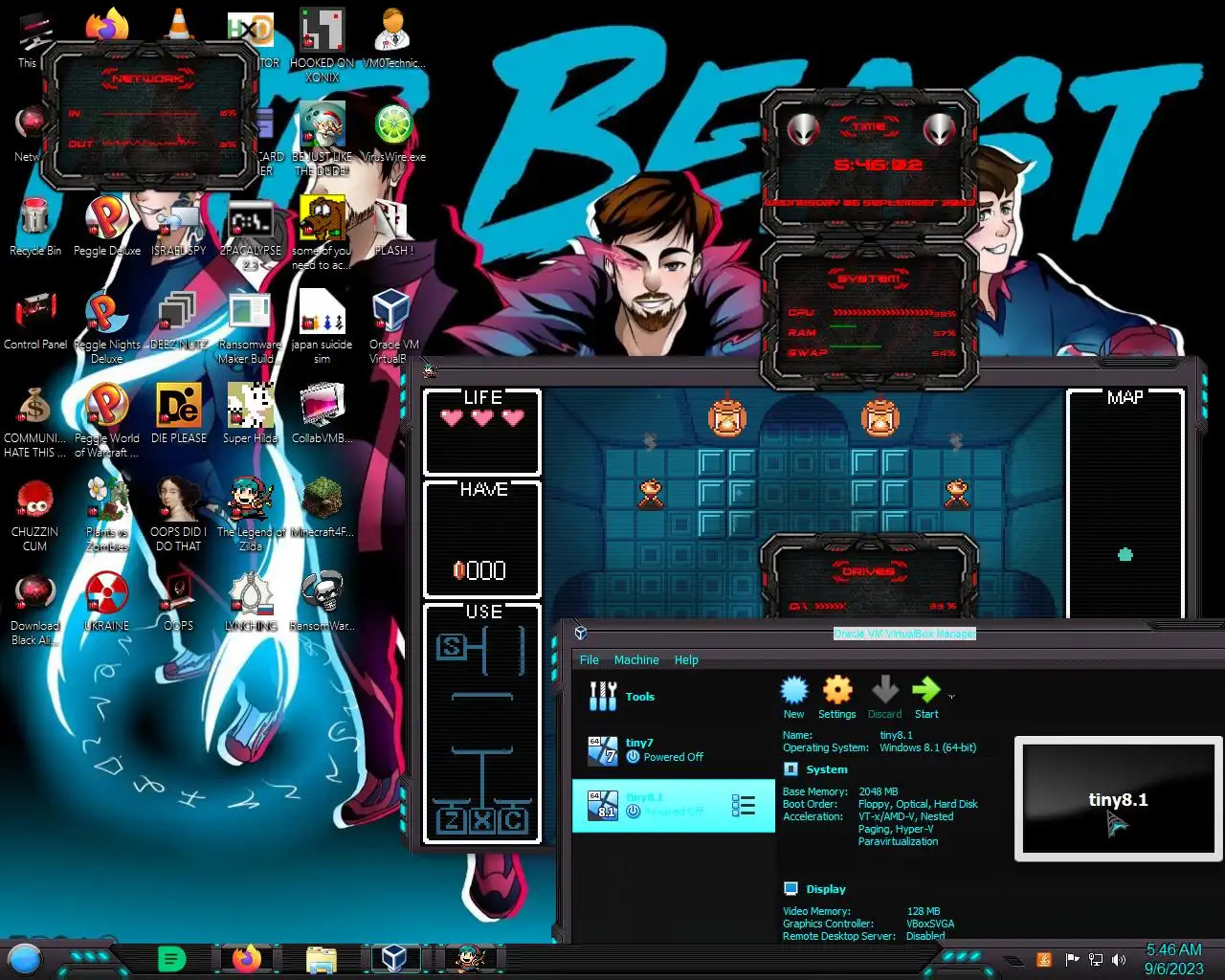The image size is (1225, 980).
Task: Open HOOKED ON XONIX desktop shortcut
Action: point(322,44)
